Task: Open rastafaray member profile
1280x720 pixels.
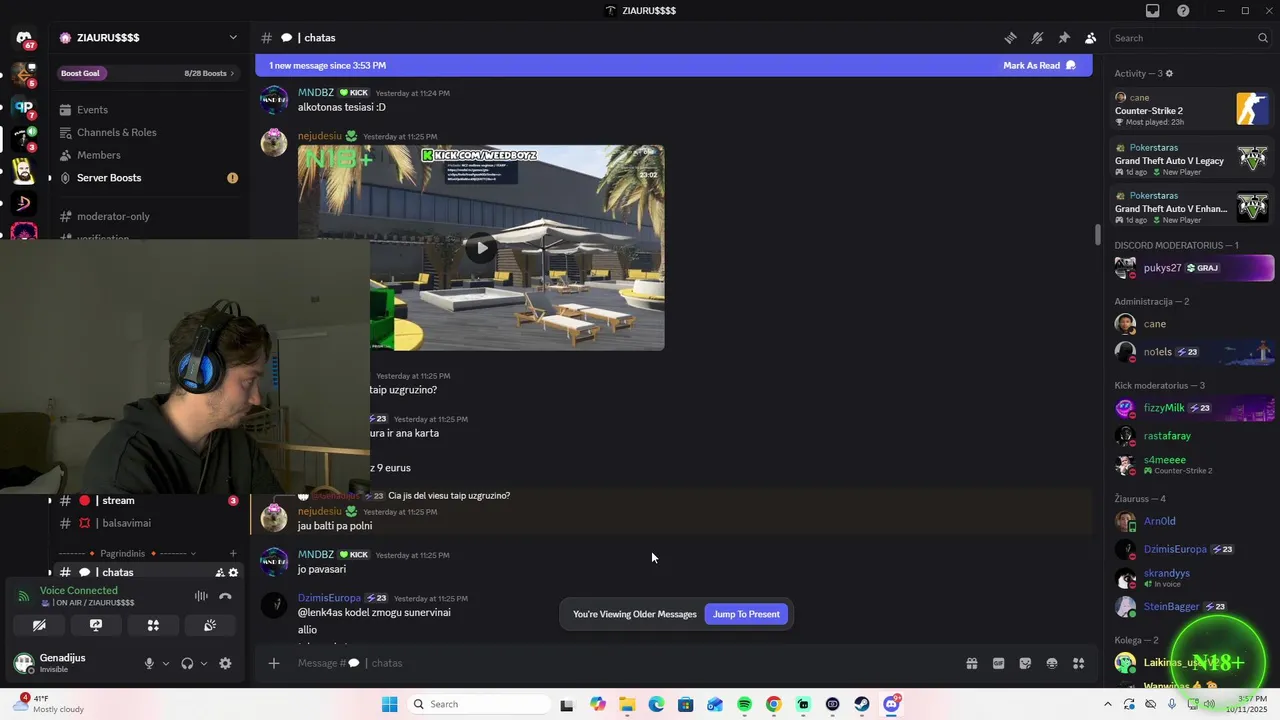Action: 1194,436
